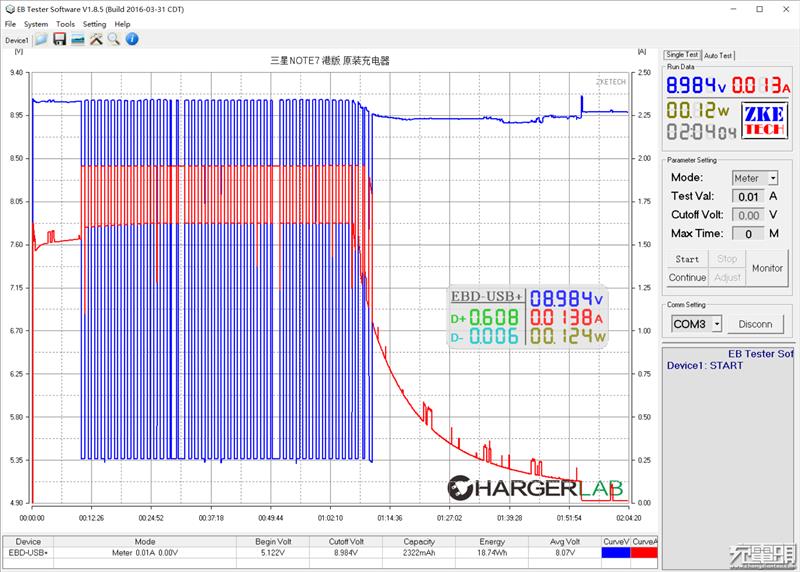
Task: Switch to the Auto Test tab
Action: (718, 55)
